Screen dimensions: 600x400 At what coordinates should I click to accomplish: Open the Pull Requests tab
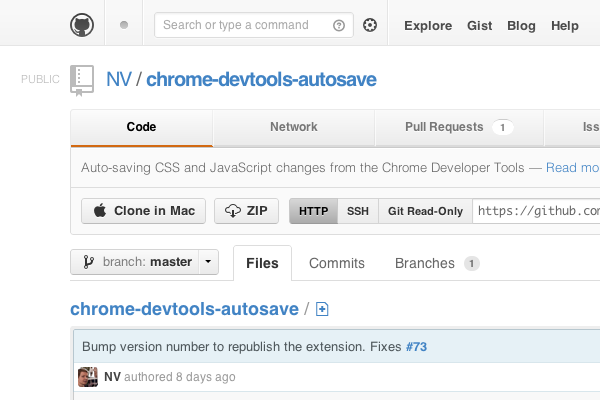pyautogui.click(x=459, y=127)
